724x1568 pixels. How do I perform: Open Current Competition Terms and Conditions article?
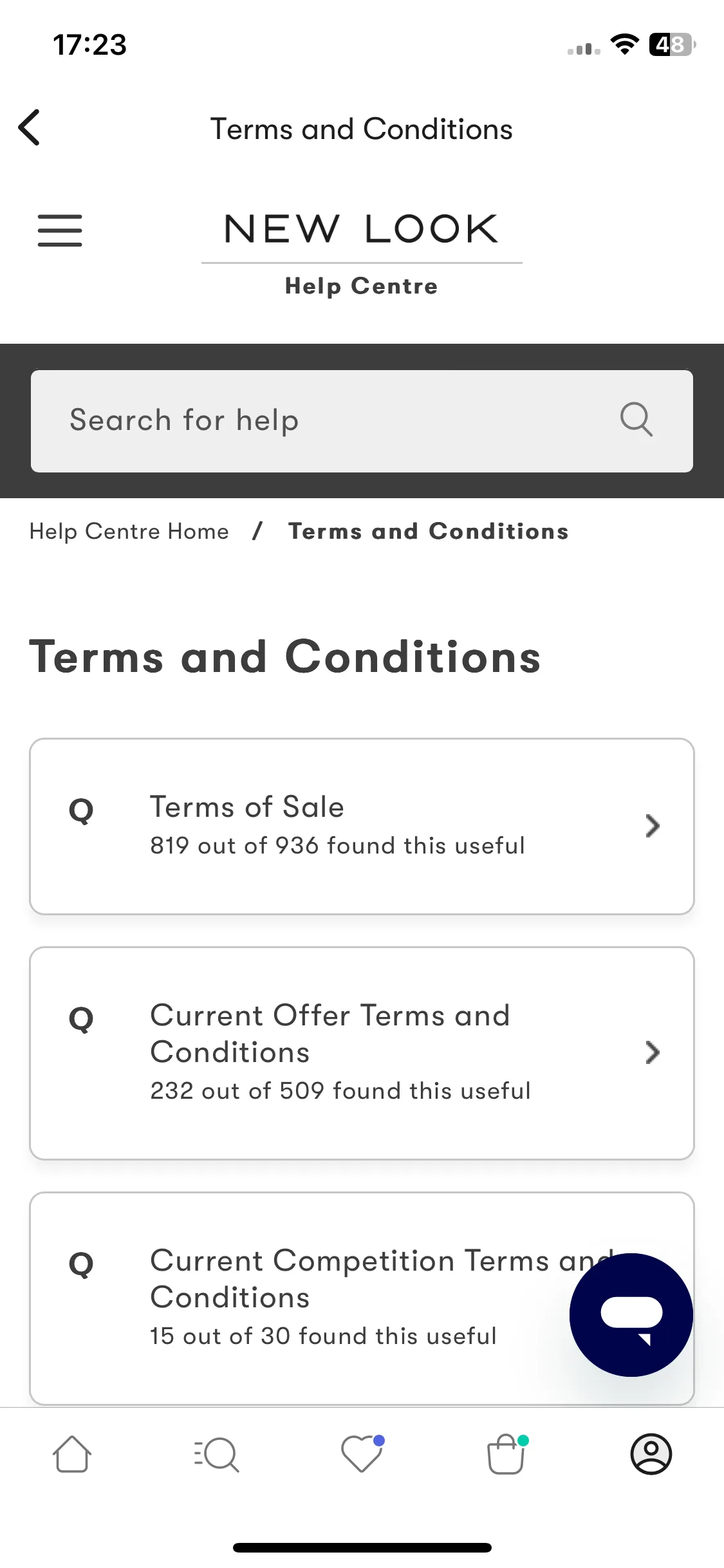[x=362, y=1298]
